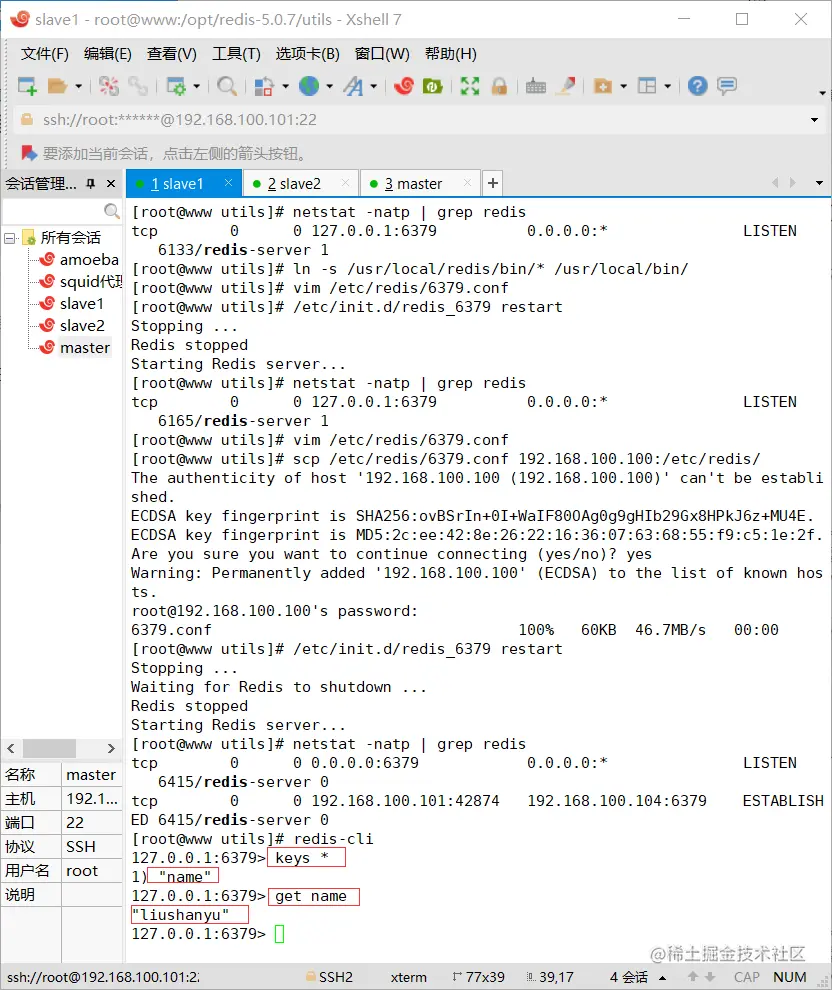832x990 pixels.
Task: Click session tree horizontal scrollbar right arrow
Action: click(111, 748)
